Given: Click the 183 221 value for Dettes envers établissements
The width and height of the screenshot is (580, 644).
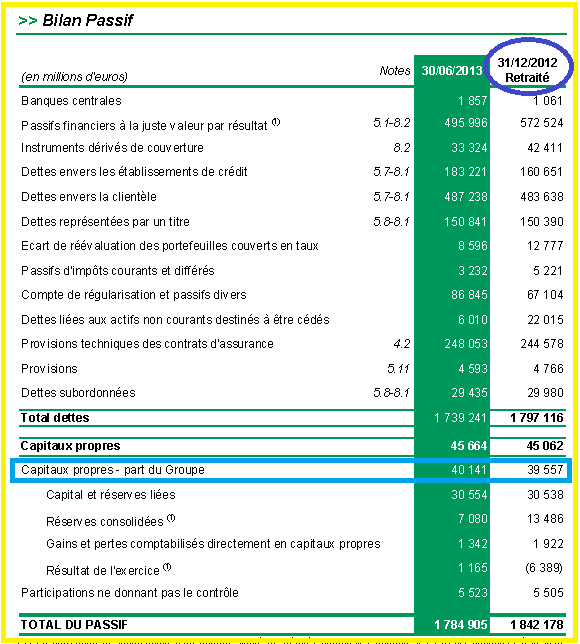Looking at the screenshot, I should tap(465, 171).
